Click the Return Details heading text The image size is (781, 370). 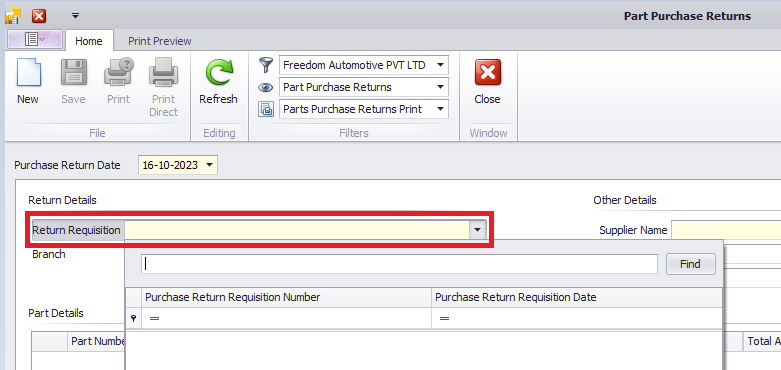[62, 200]
